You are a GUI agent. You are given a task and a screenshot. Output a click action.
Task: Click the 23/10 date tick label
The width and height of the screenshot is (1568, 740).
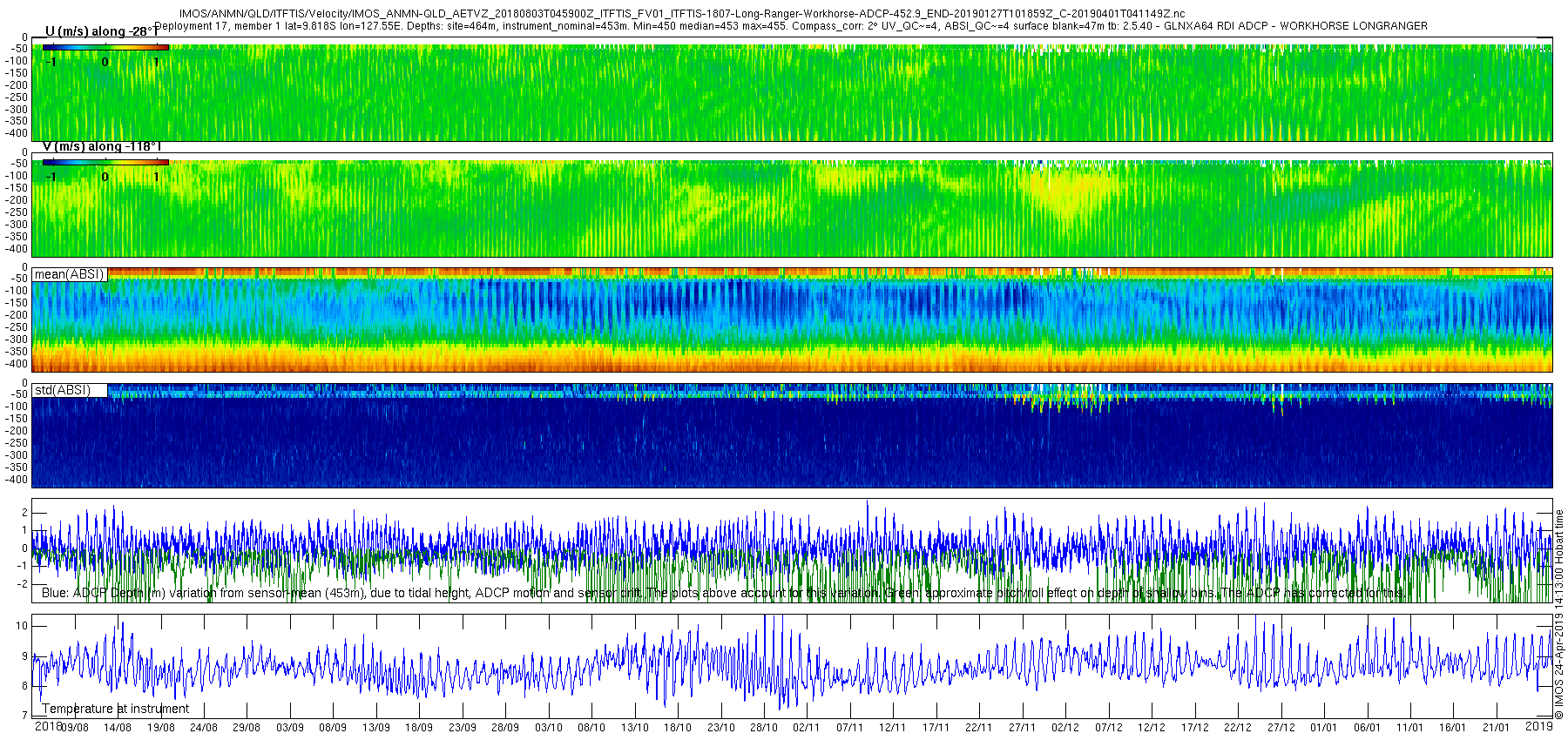[721, 728]
